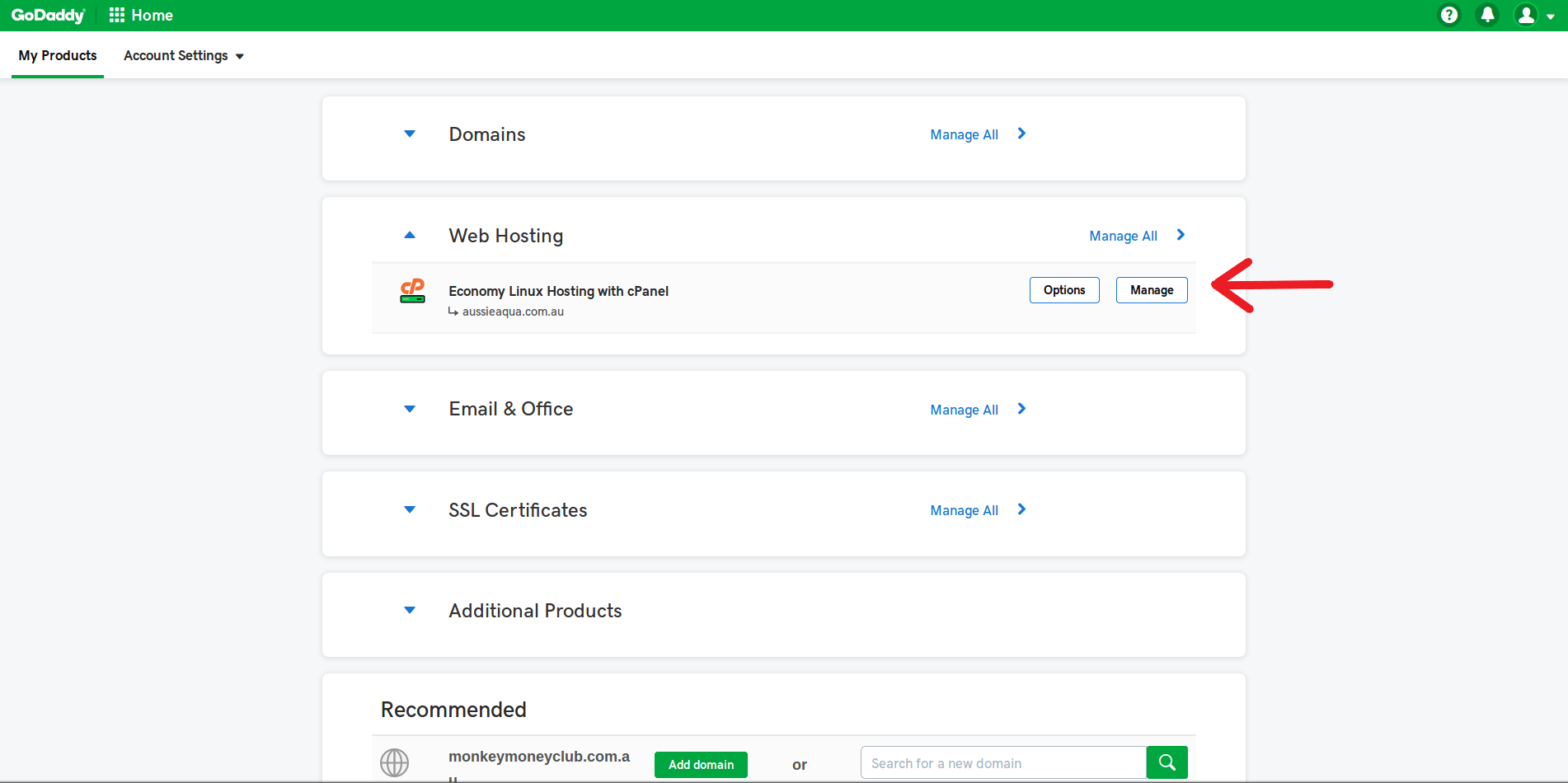This screenshot has width=1568, height=783.
Task: Click Manage All for SSL Certificates
Action: pos(964,510)
